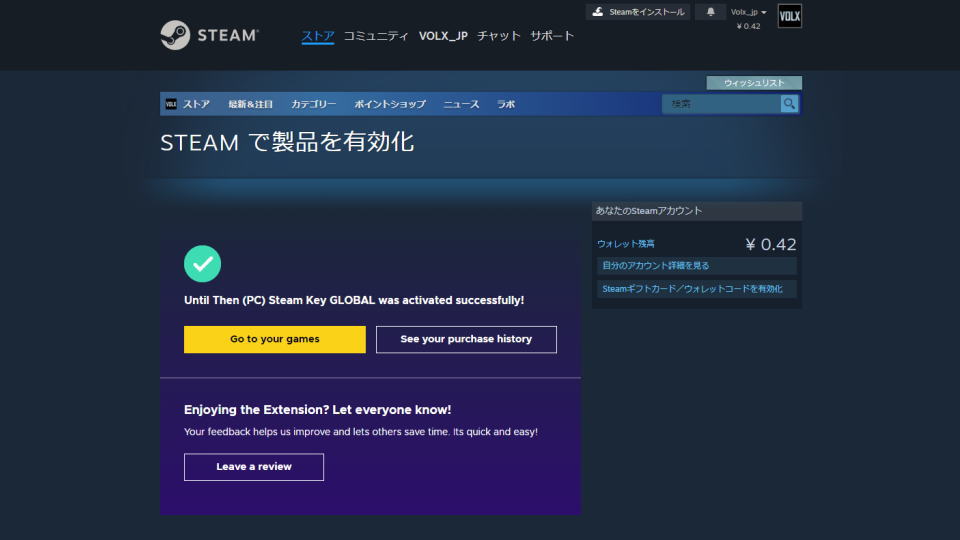Open the 最新＆注目 menu
Screen dimensions: 960x540
tap(250, 104)
